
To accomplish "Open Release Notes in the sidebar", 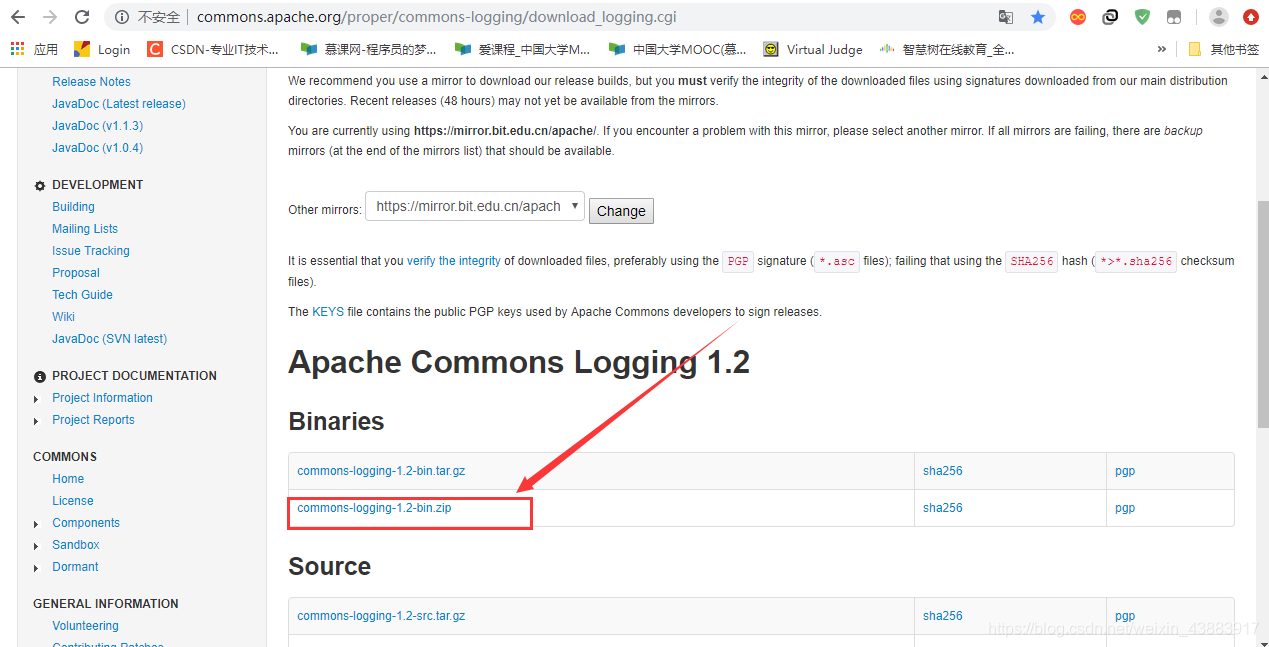I will click(x=91, y=82).
